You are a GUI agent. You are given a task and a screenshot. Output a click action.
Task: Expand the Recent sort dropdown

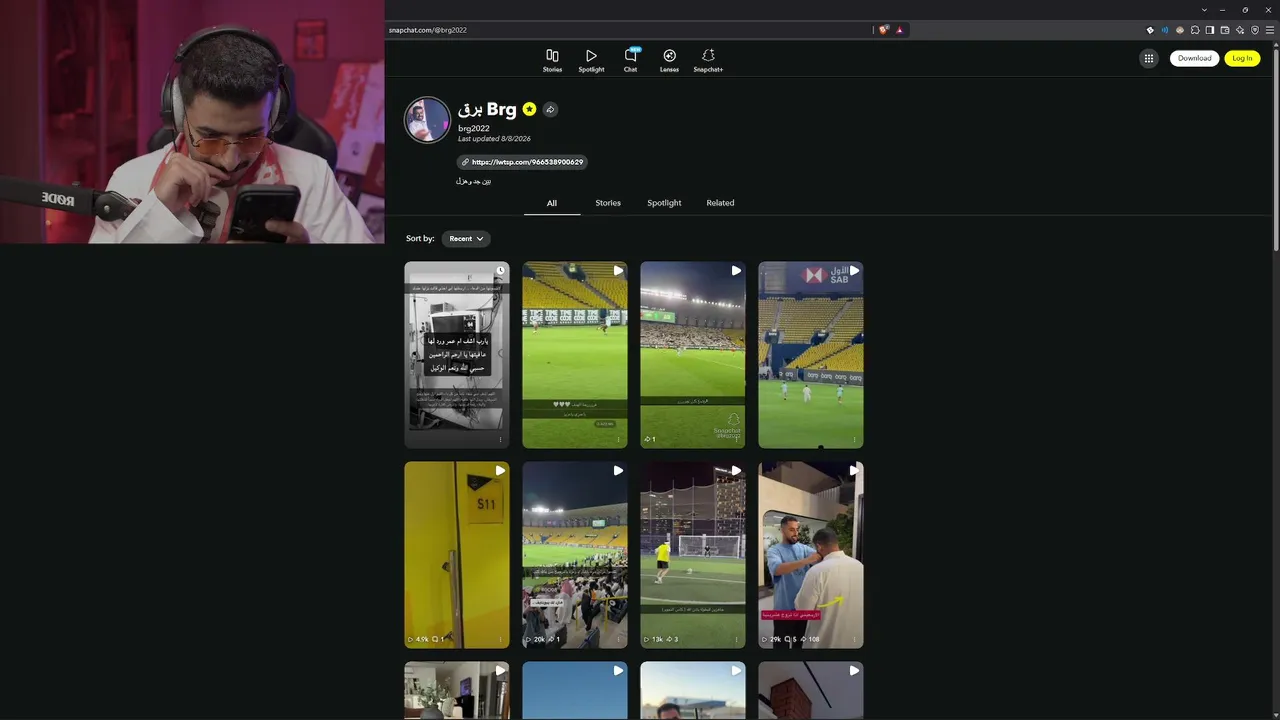[466, 239]
